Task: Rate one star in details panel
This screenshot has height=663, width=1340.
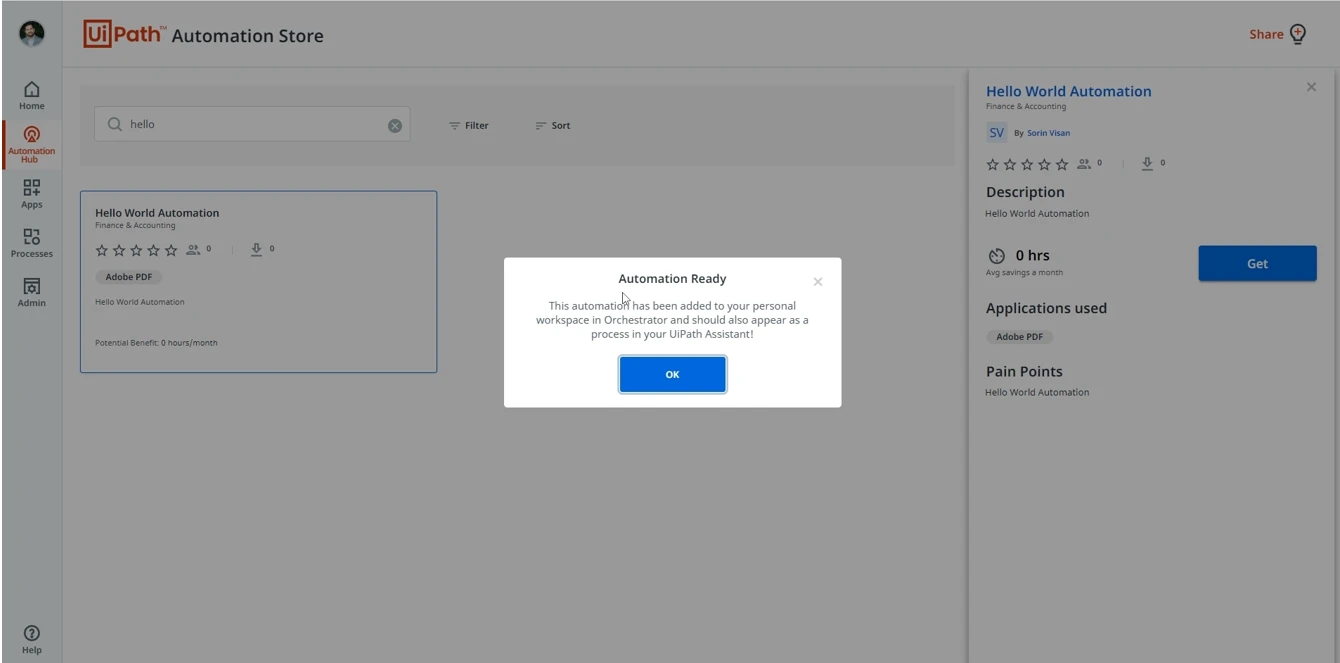Action: (993, 164)
